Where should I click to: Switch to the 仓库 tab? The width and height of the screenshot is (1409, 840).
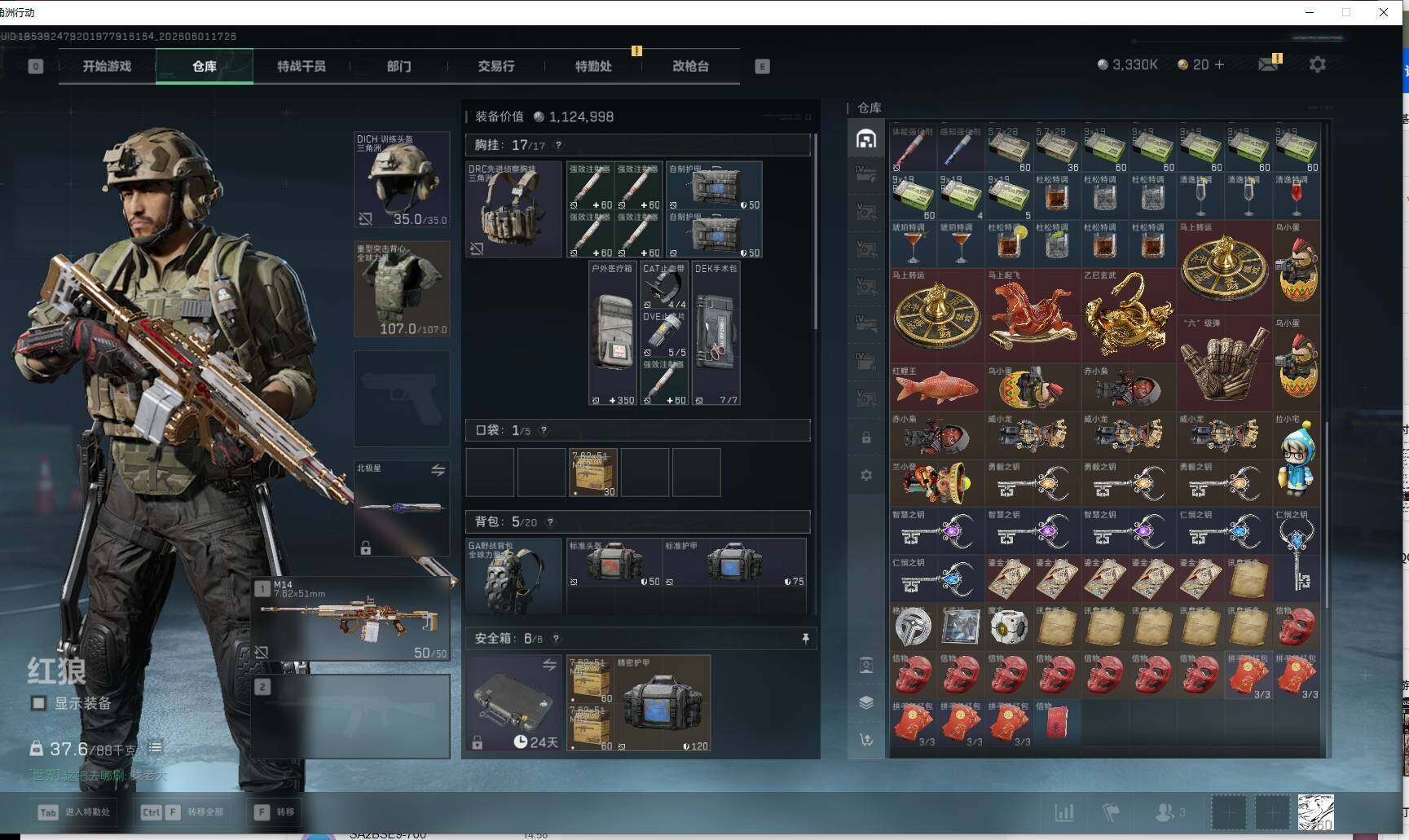point(204,66)
